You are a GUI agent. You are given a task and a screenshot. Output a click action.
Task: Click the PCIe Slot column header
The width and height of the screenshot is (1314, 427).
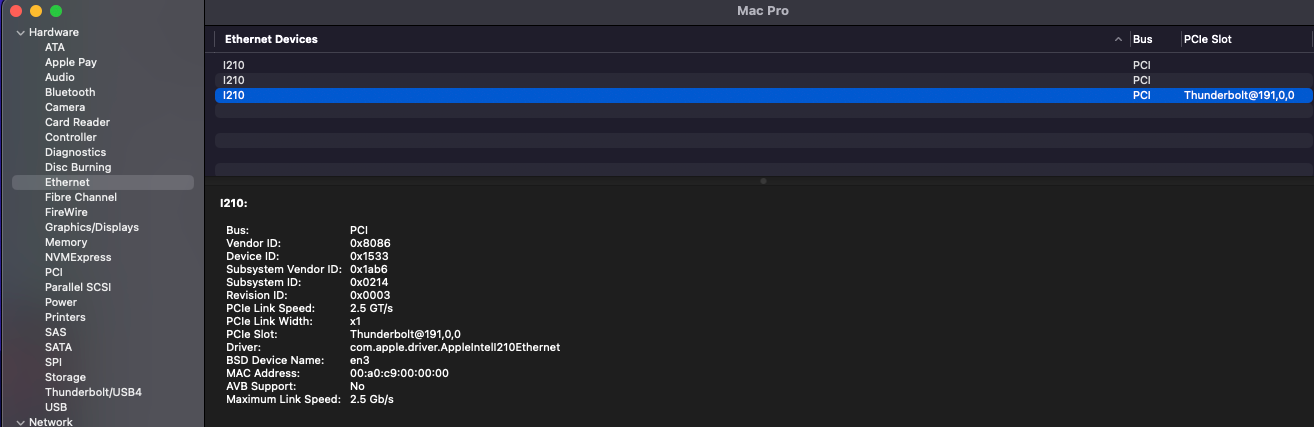pyautogui.click(x=1207, y=40)
